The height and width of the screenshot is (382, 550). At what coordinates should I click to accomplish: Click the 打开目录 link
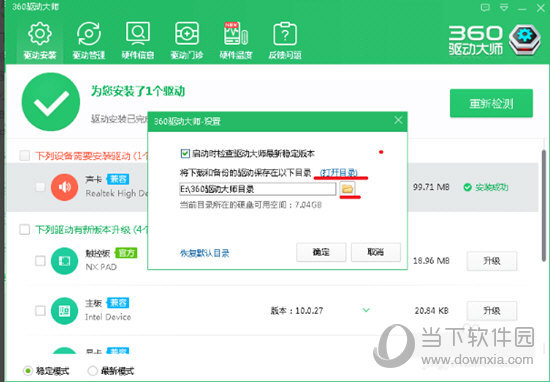[338, 173]
